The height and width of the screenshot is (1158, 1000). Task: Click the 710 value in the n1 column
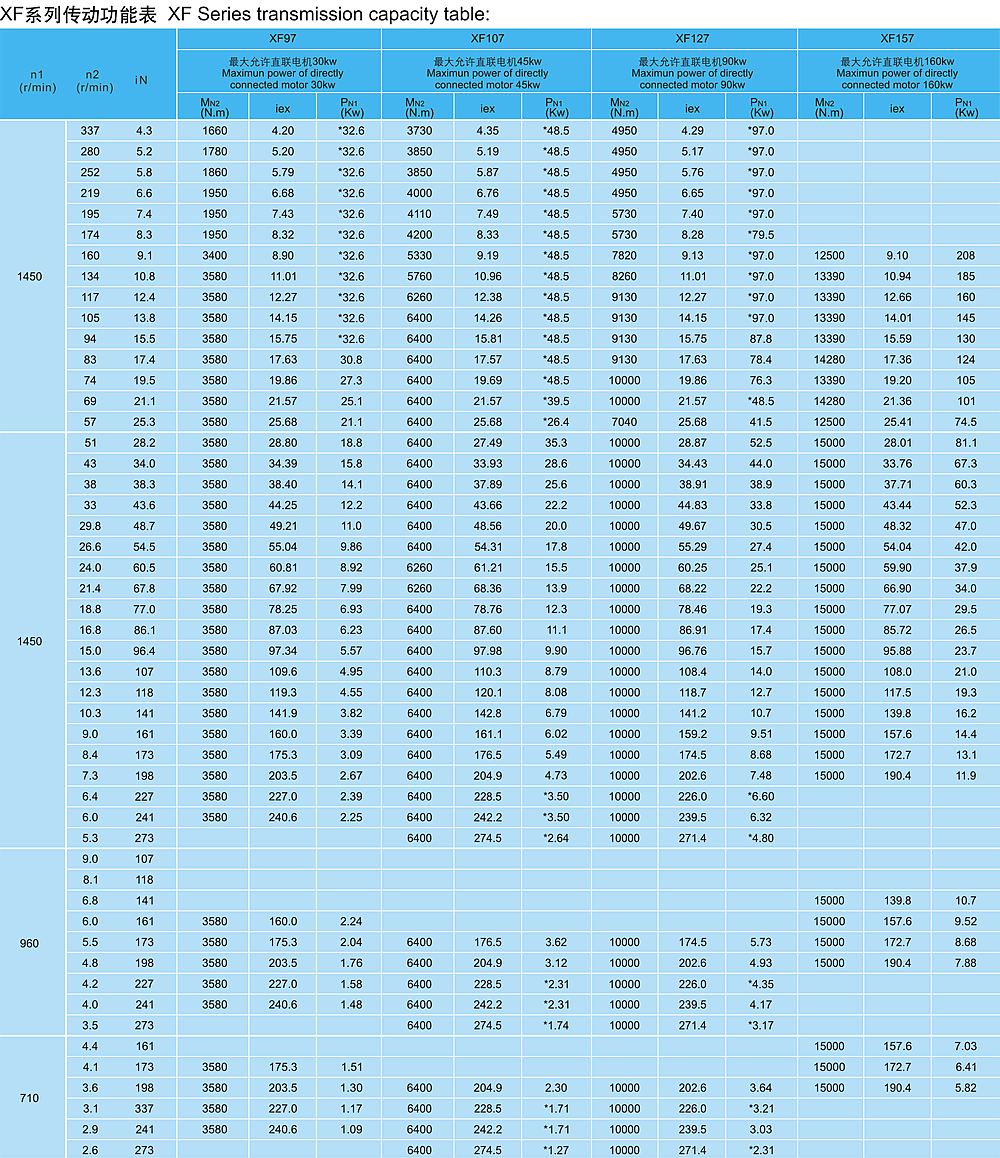coord(30,1098)
